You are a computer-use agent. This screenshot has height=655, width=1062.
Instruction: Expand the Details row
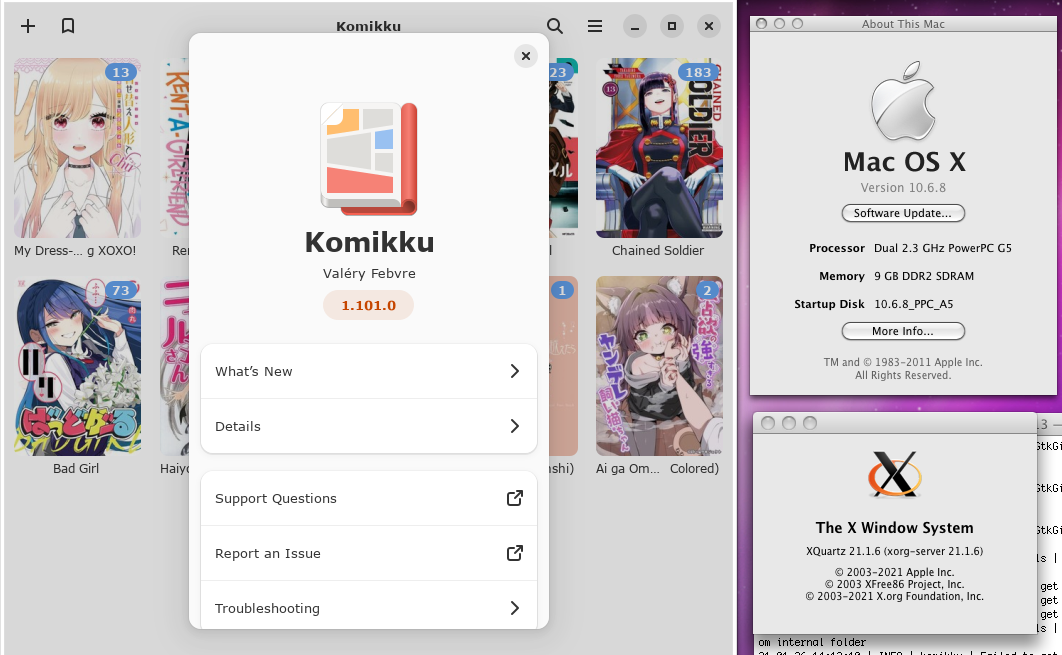[369, 426]
